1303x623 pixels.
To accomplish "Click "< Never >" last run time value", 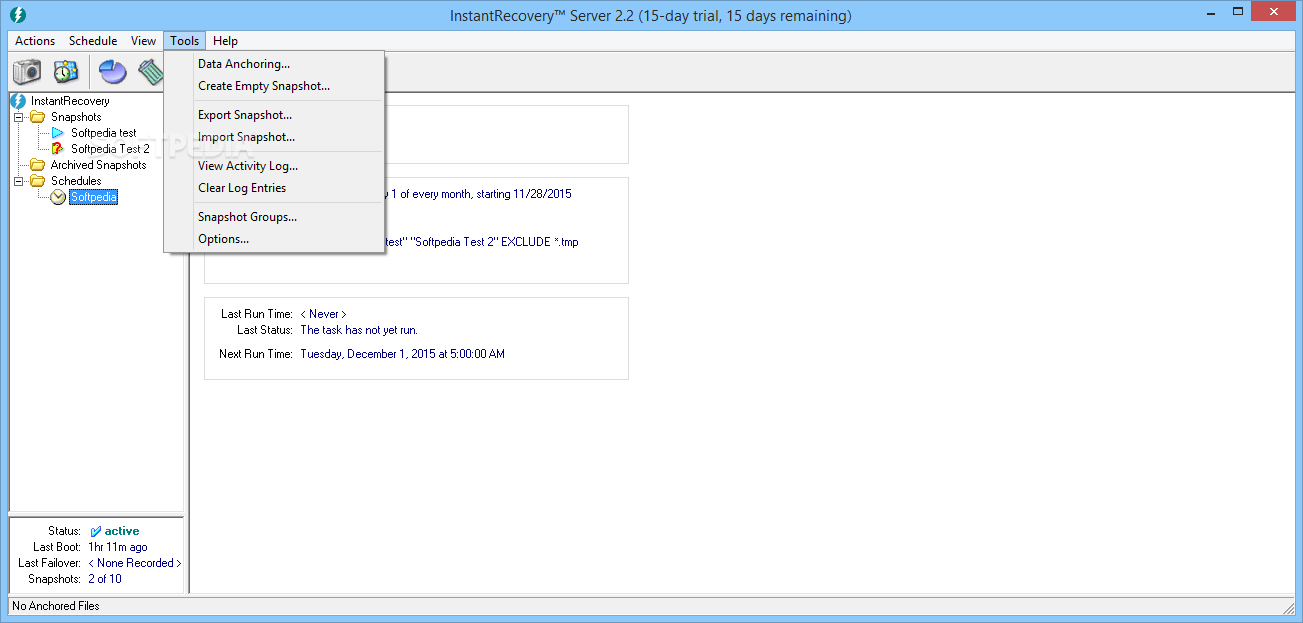I will point(324,314).
